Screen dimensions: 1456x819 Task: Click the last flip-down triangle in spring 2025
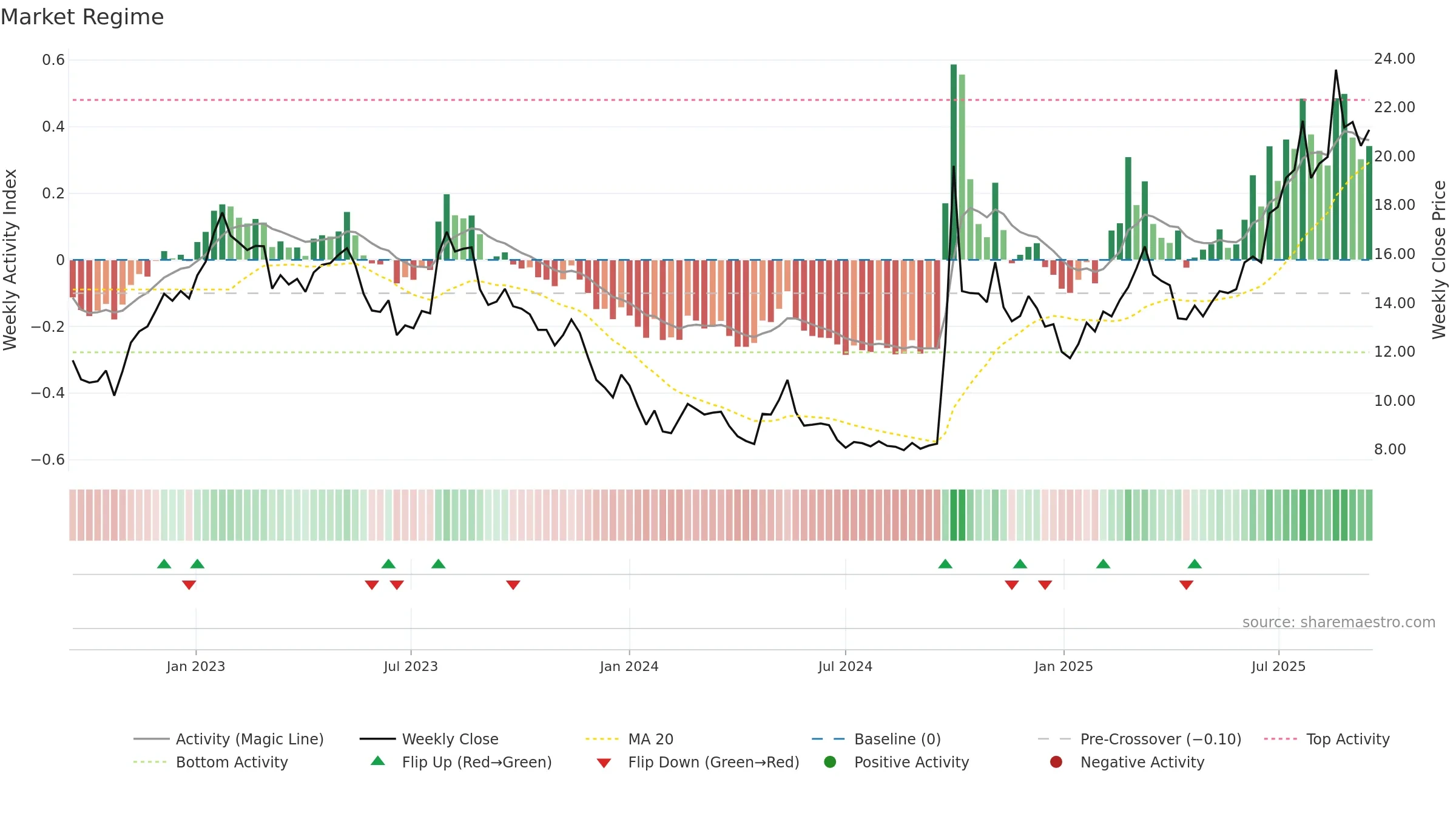tap(1187, 585)
